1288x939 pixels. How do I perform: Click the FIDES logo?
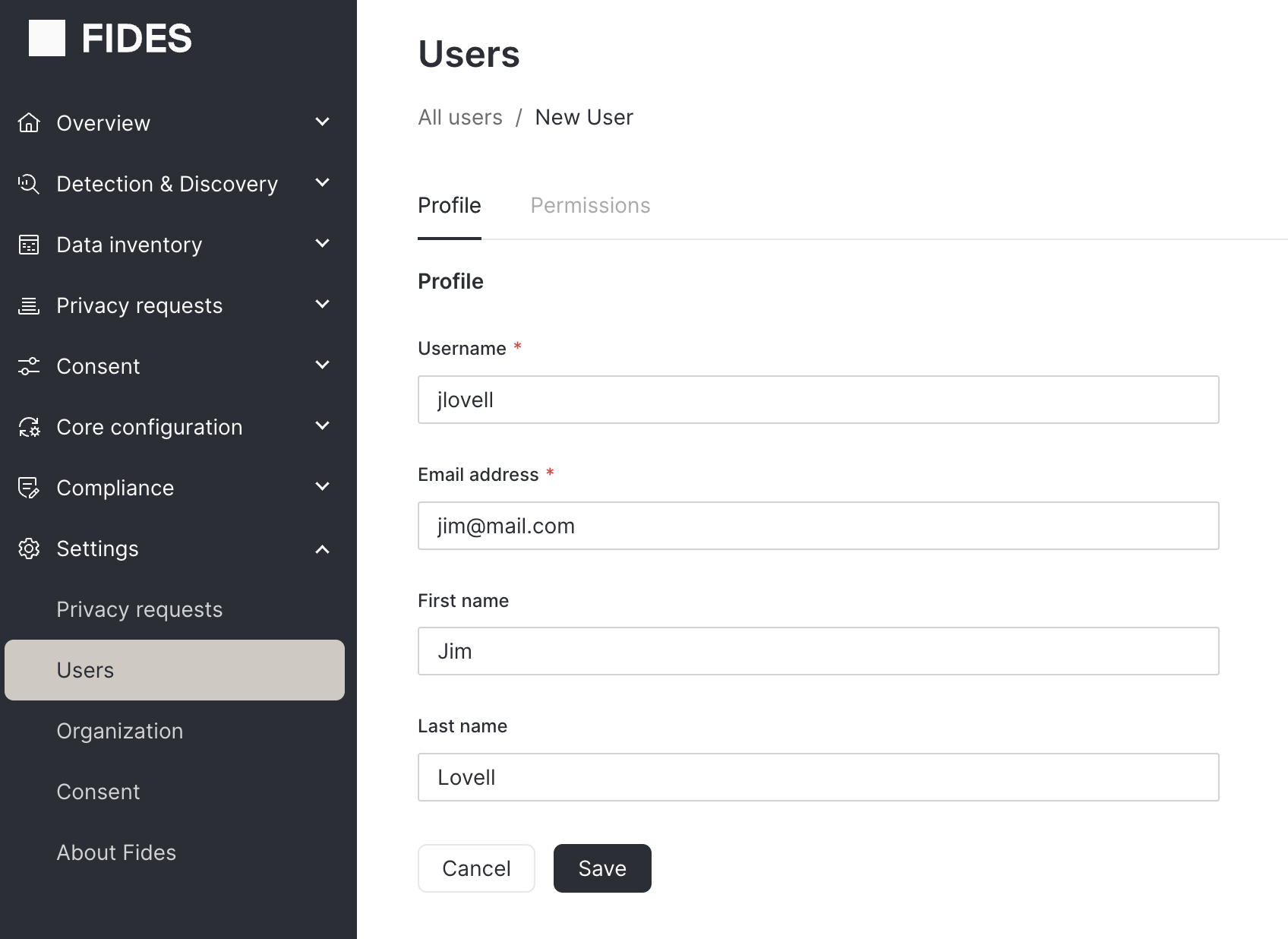click(x=109, y=37)
